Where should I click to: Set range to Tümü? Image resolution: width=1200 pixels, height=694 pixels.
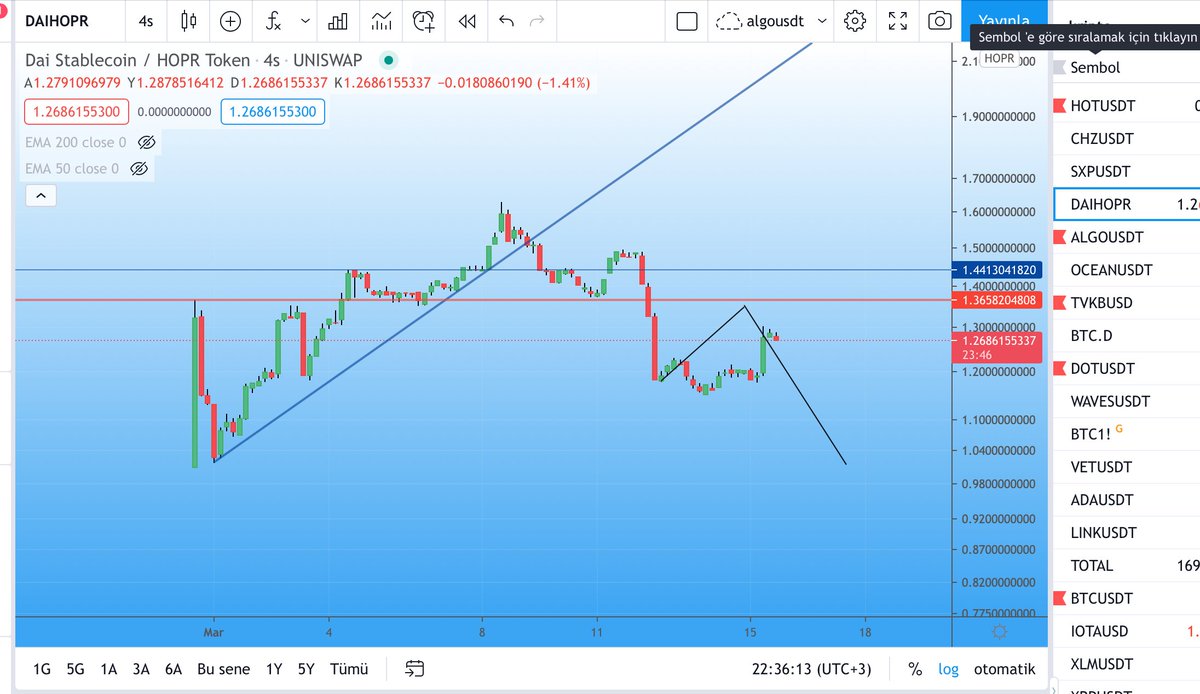[349, 669]
